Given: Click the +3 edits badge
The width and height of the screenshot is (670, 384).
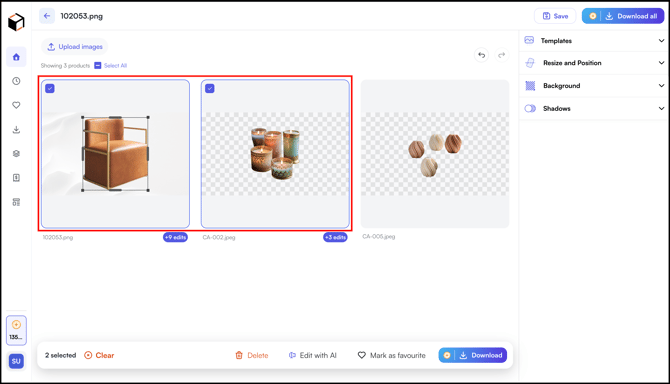Looking at the screenshot, I should (335, 237).
